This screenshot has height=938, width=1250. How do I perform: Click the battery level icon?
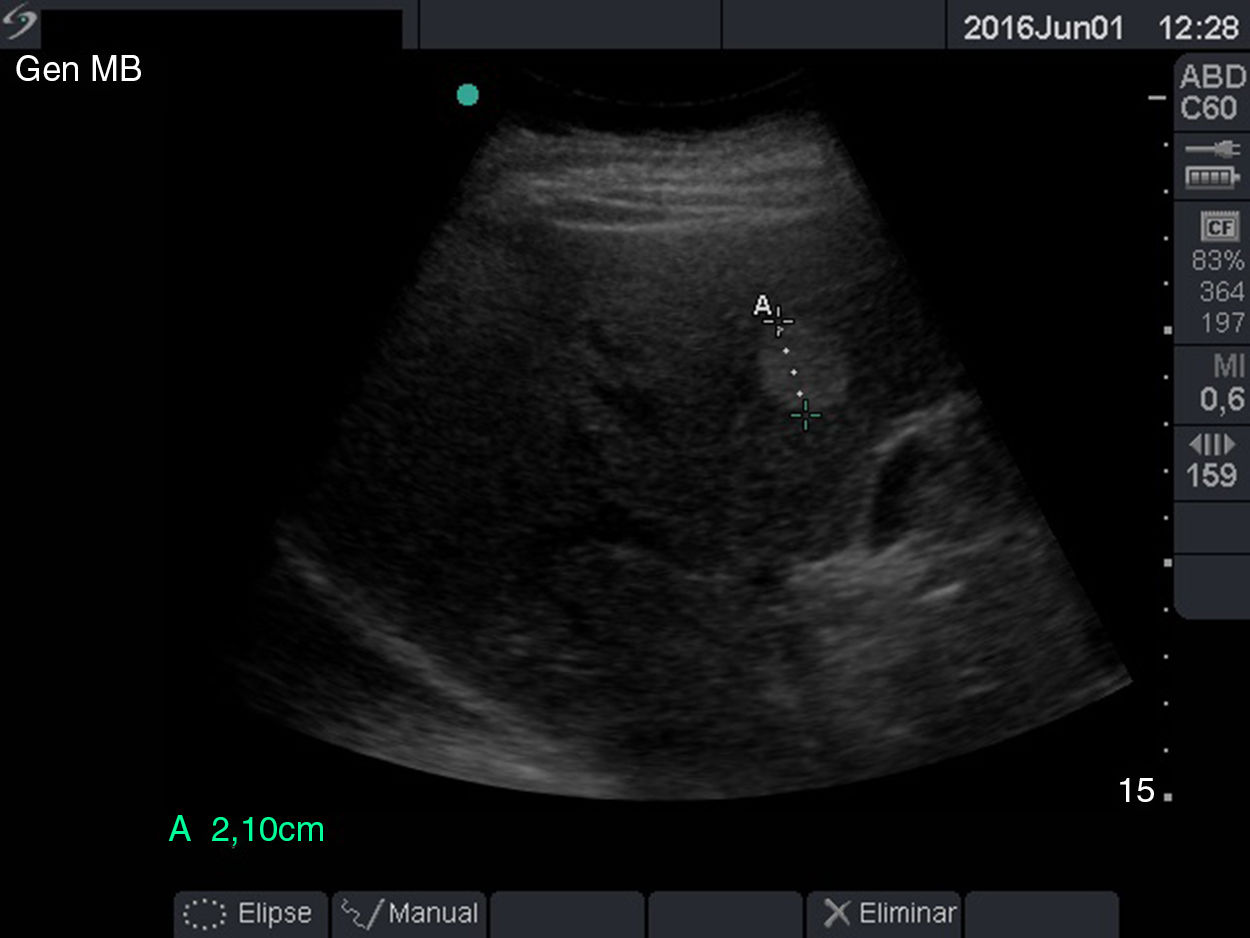[1212, 178]
